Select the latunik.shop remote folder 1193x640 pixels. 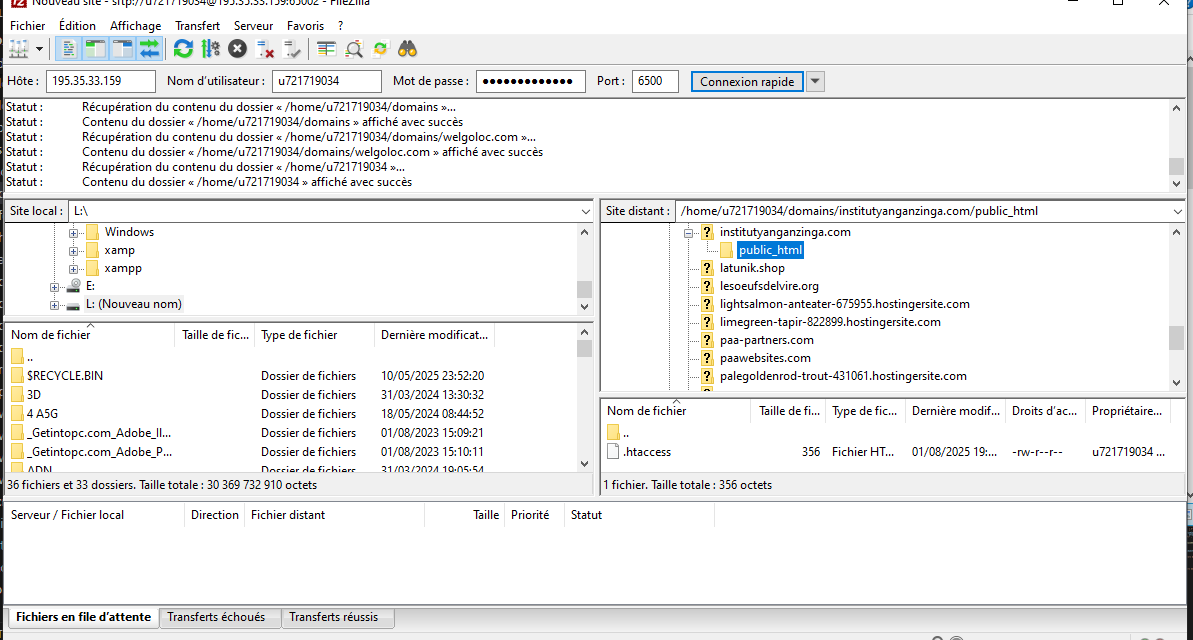752,268
